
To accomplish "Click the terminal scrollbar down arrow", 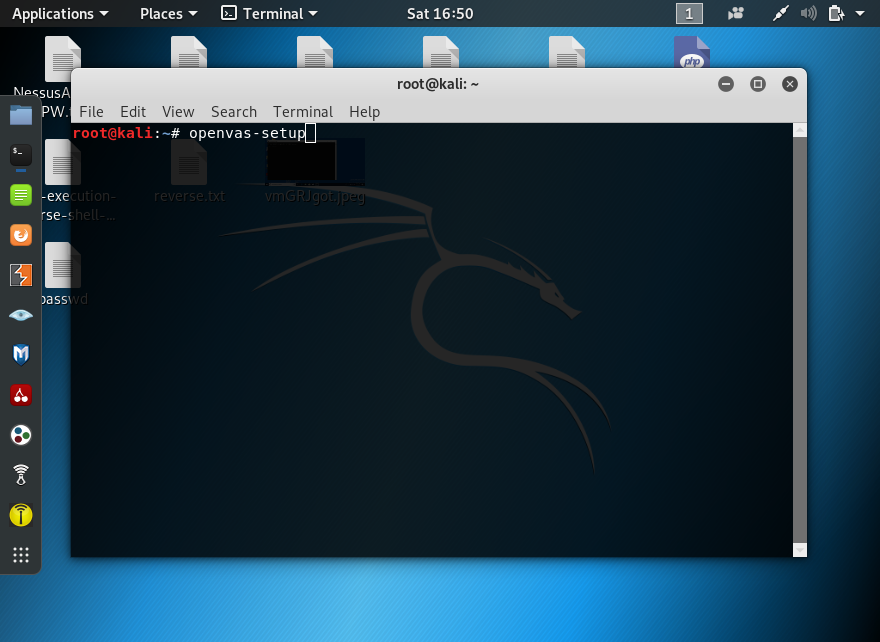I will [x=800, y=550].
